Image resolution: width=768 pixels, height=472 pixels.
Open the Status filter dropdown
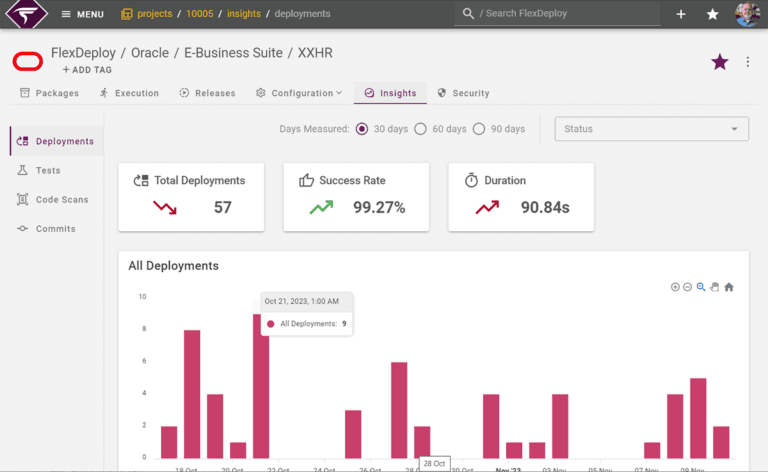(651, 129)
